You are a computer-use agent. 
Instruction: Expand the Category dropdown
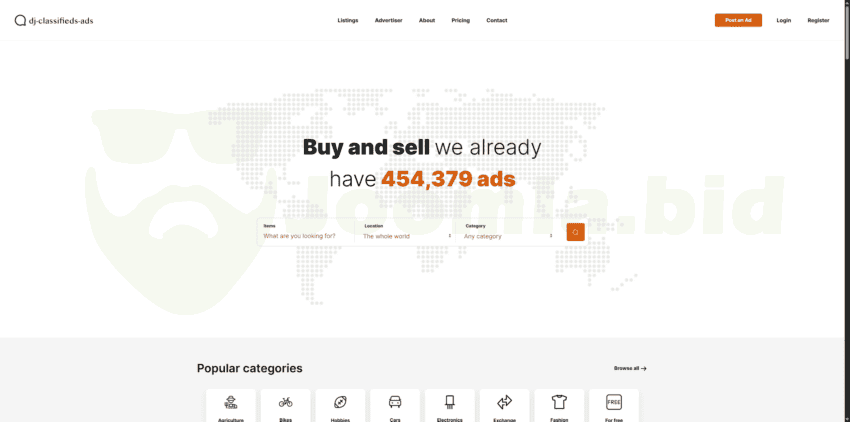click(x=508, y=236)
